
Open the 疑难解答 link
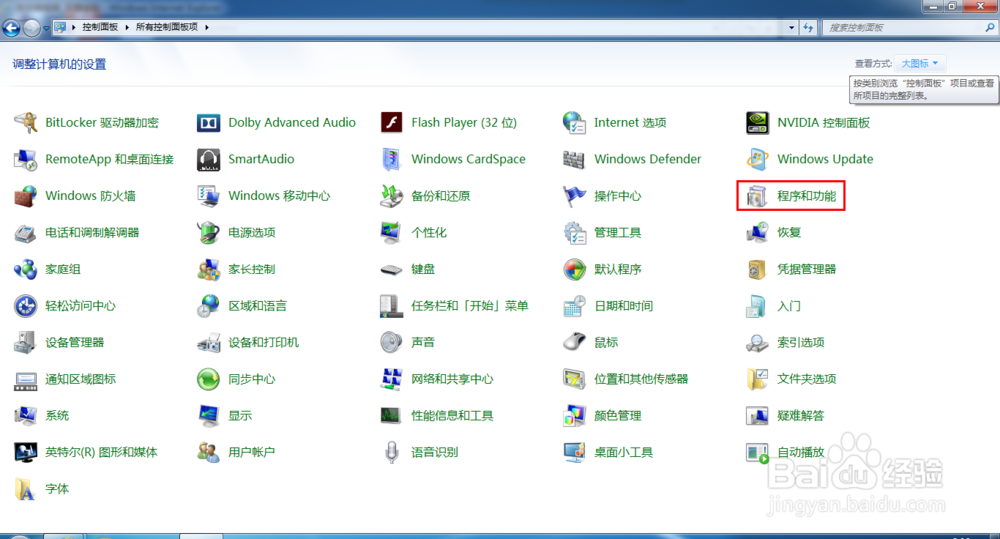point(801,416)
